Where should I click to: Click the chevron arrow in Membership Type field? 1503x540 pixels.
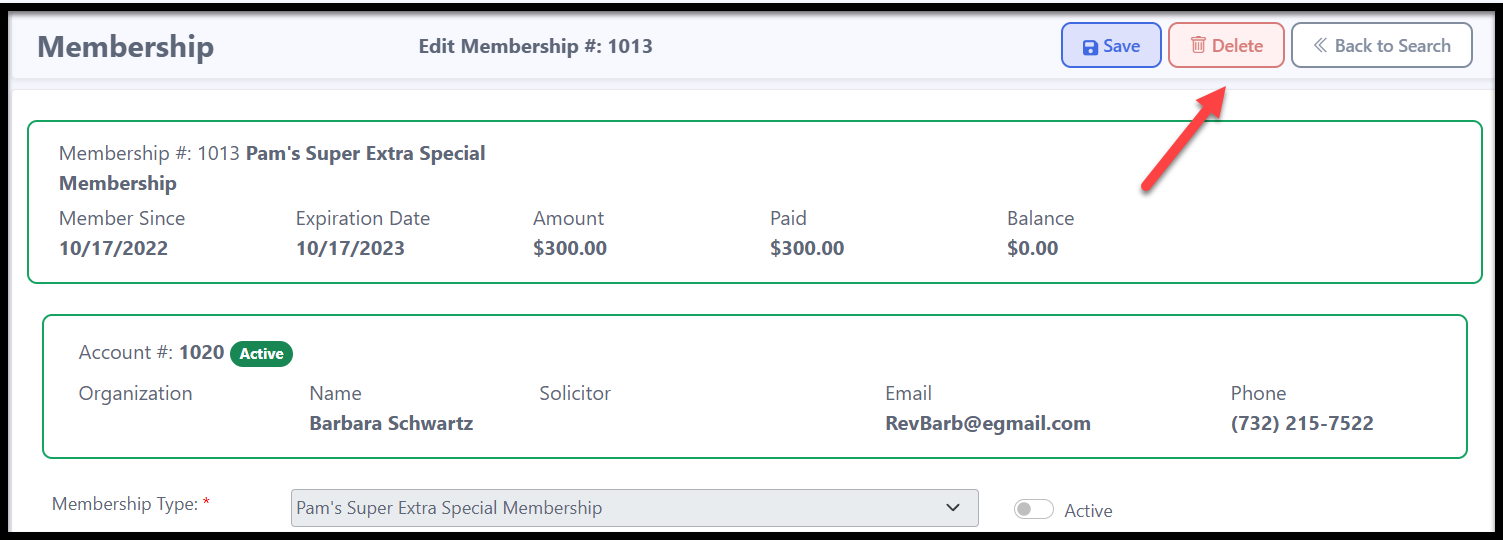click(953, 508)
